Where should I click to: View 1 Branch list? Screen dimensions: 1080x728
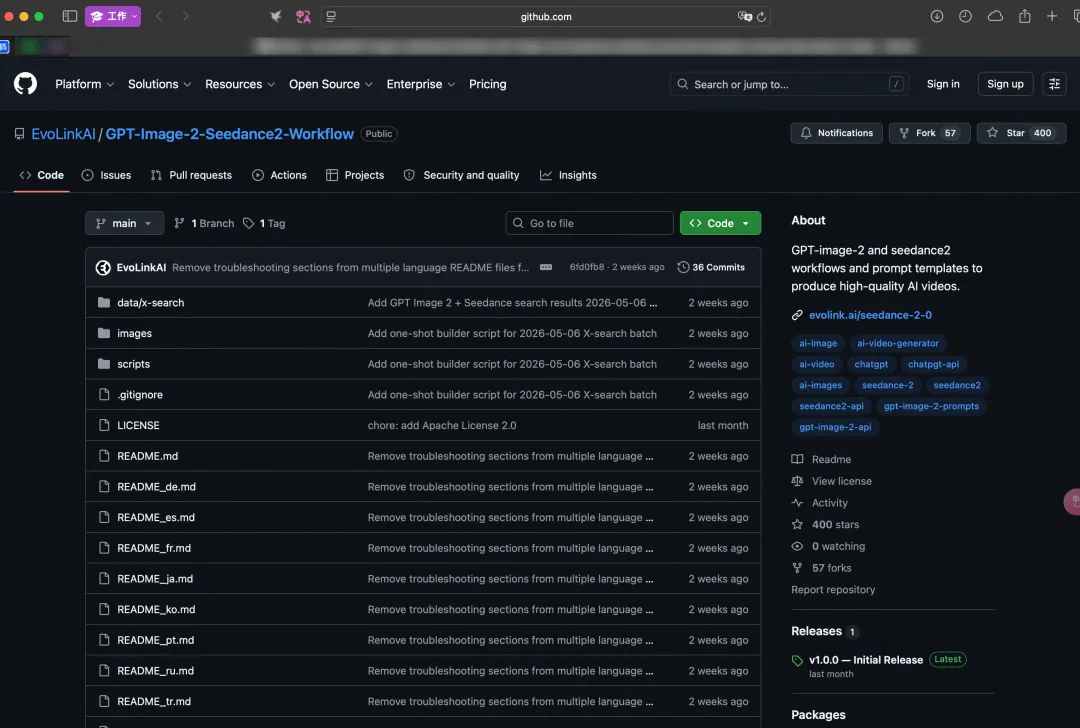tap(204, 223)
